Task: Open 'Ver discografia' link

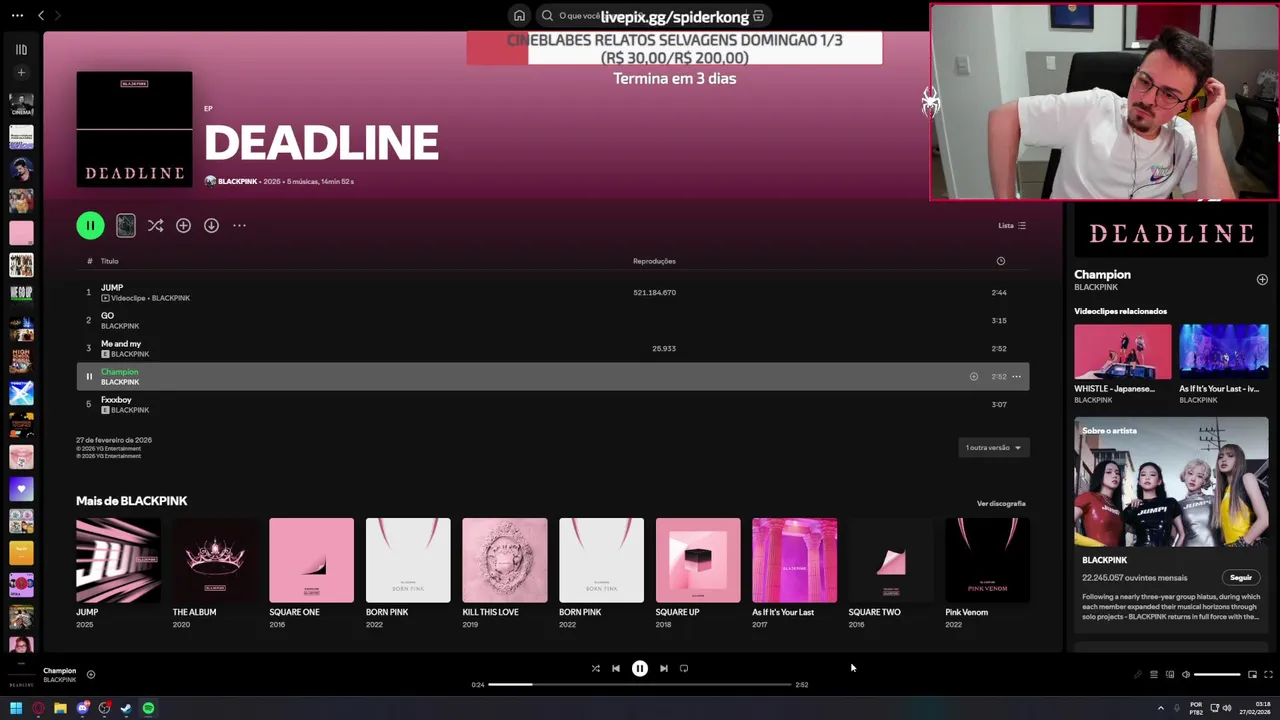Action: (x=1001, y=504)
